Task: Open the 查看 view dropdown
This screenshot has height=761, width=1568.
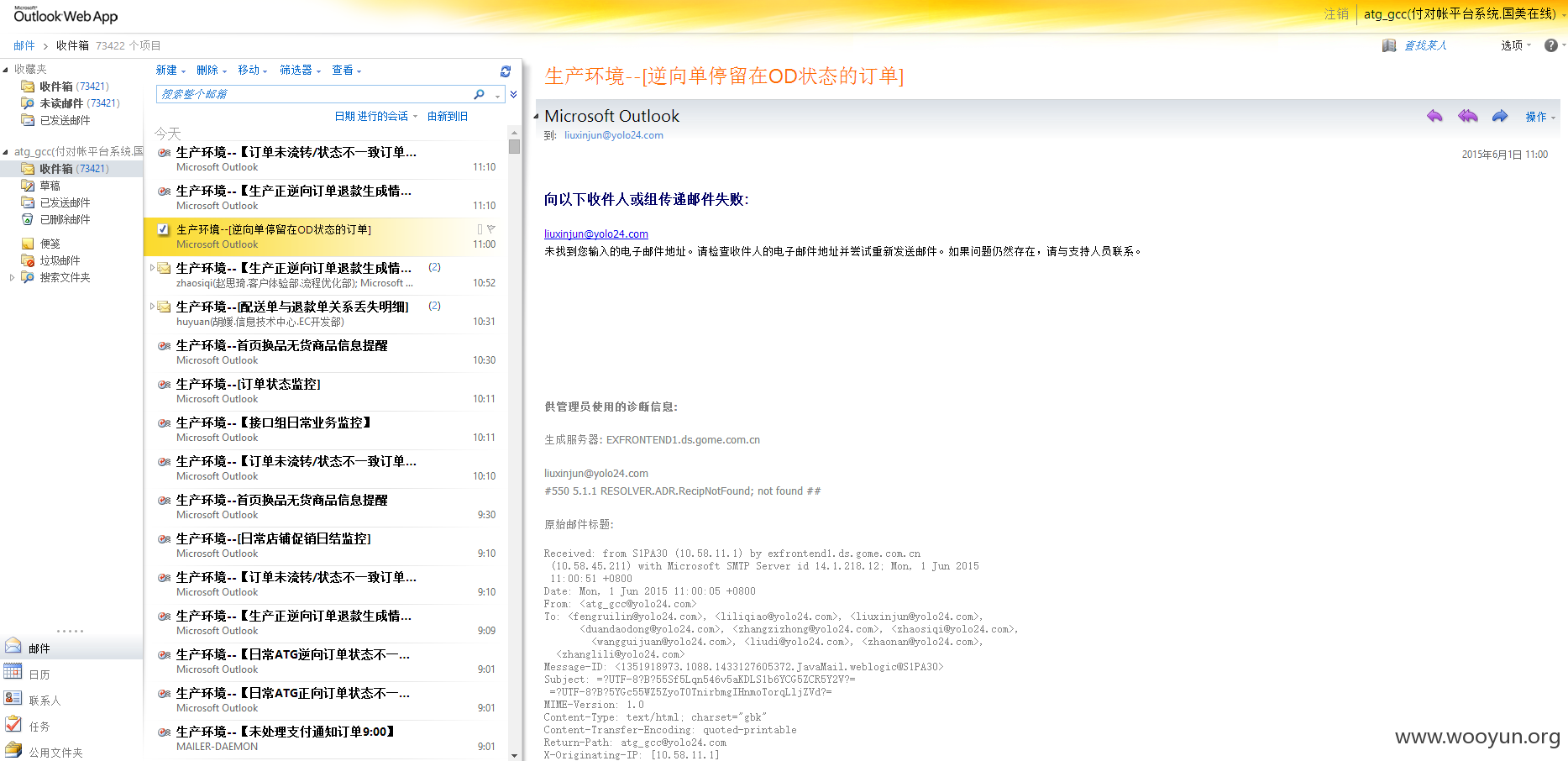Action: pyautogui.click(x=347, y=71)
